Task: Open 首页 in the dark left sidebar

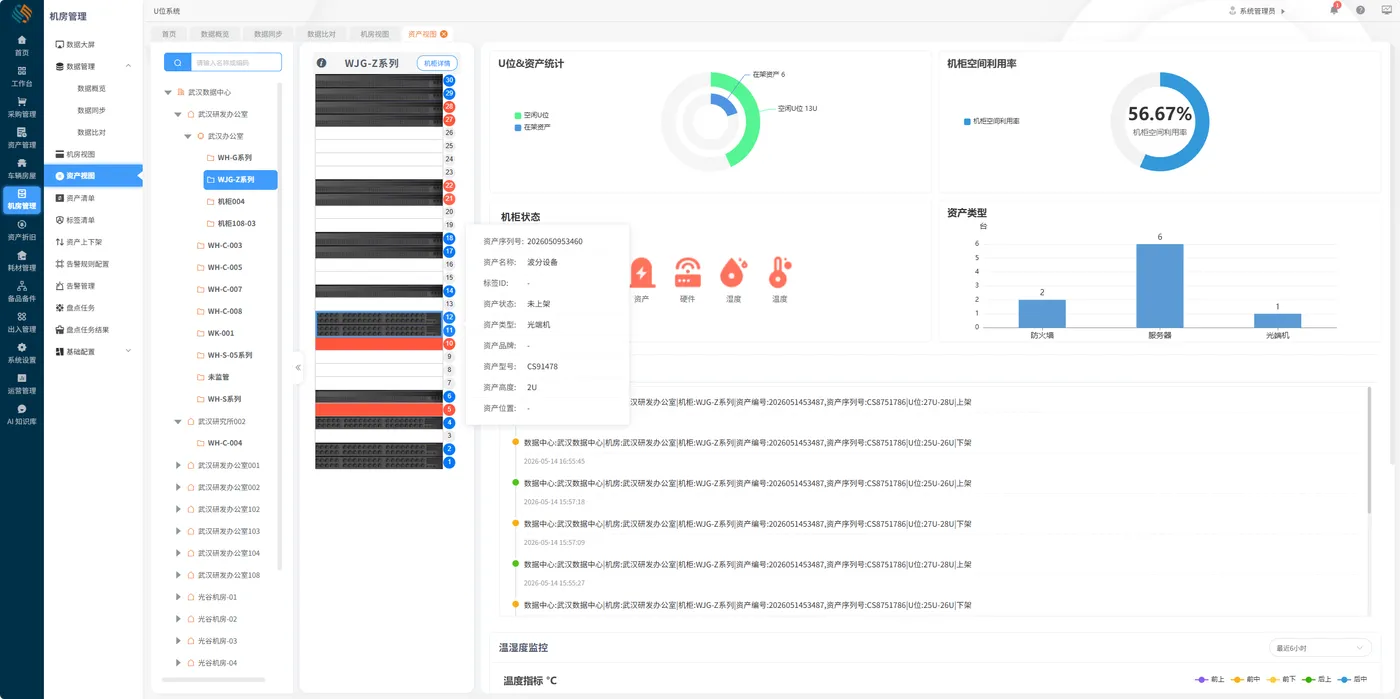Action: point(21,46)
